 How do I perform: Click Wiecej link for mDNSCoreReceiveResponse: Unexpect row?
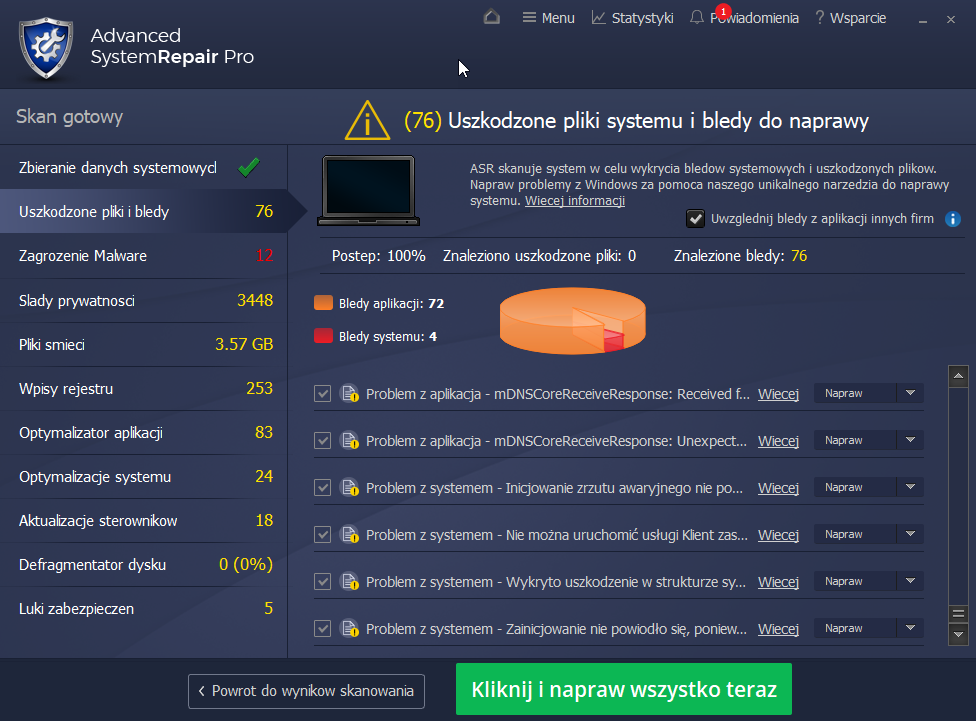(778, 441)
